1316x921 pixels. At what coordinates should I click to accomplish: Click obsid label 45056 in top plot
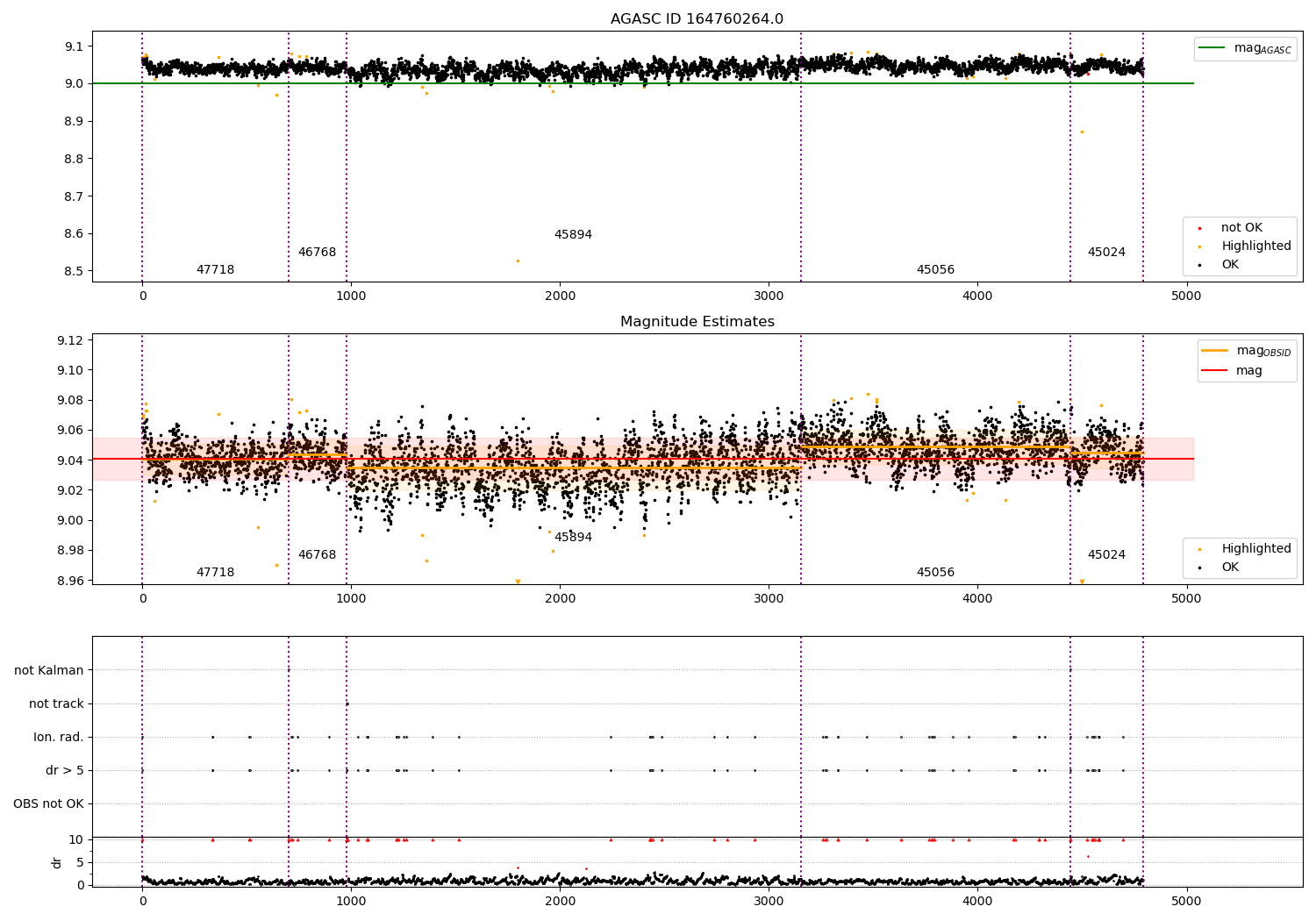[x=935, y=270]
